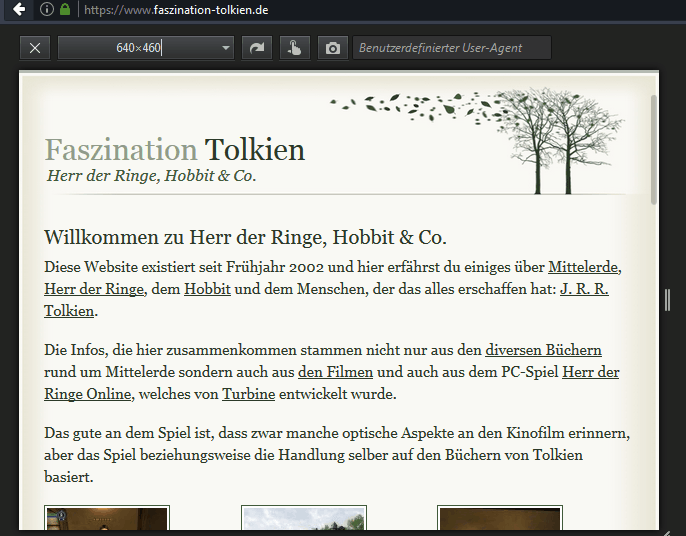Open the diversen Büchern link
686x536 pixels.
coord(543,350)
